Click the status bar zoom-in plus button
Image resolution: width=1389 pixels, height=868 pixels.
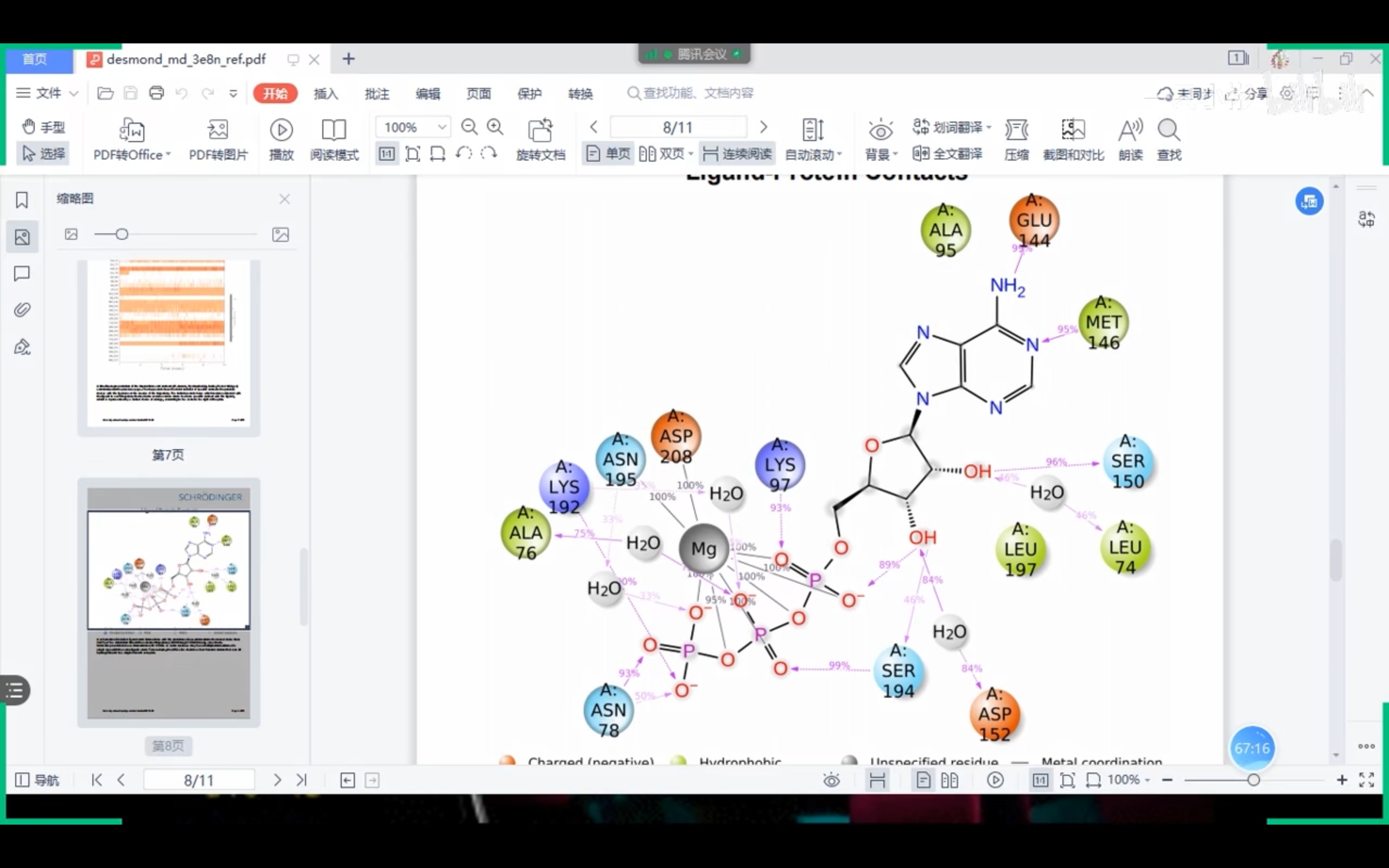pyautogui.click(x=1341, y=780)
